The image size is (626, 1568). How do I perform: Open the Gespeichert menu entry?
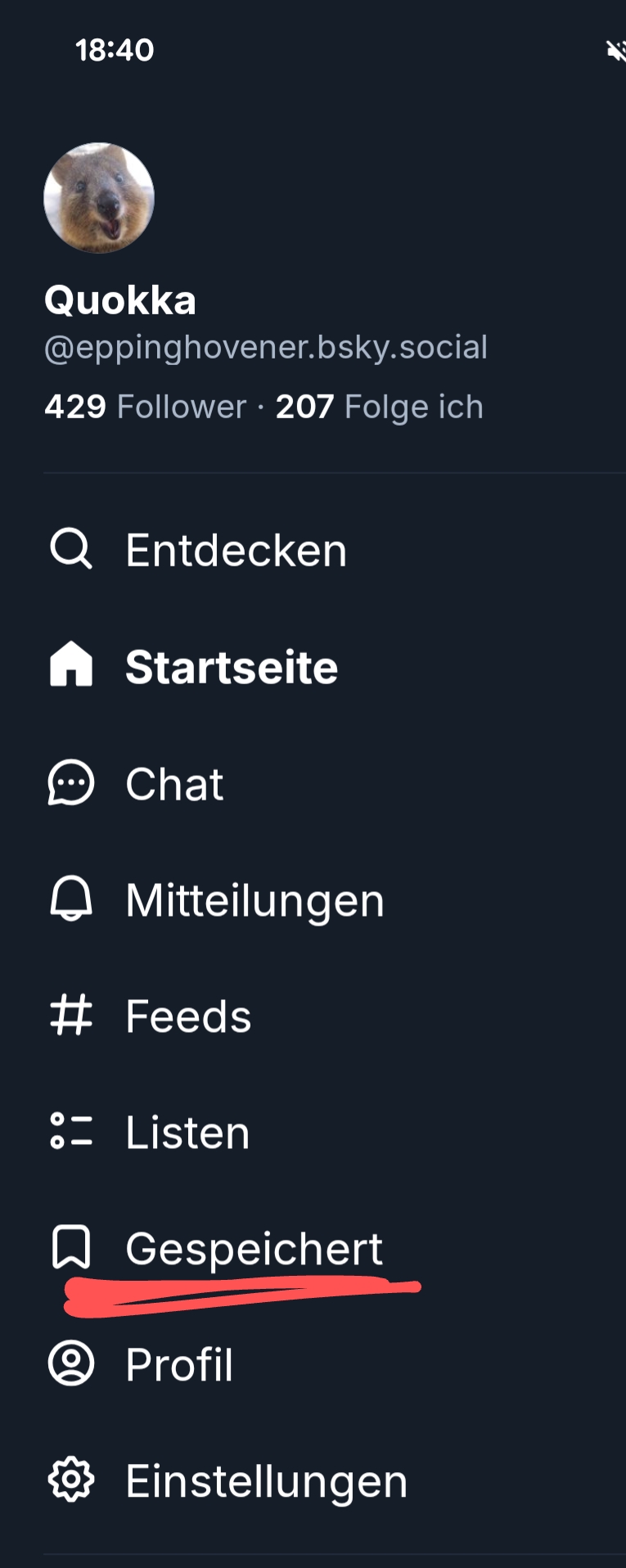(254, 1249)
